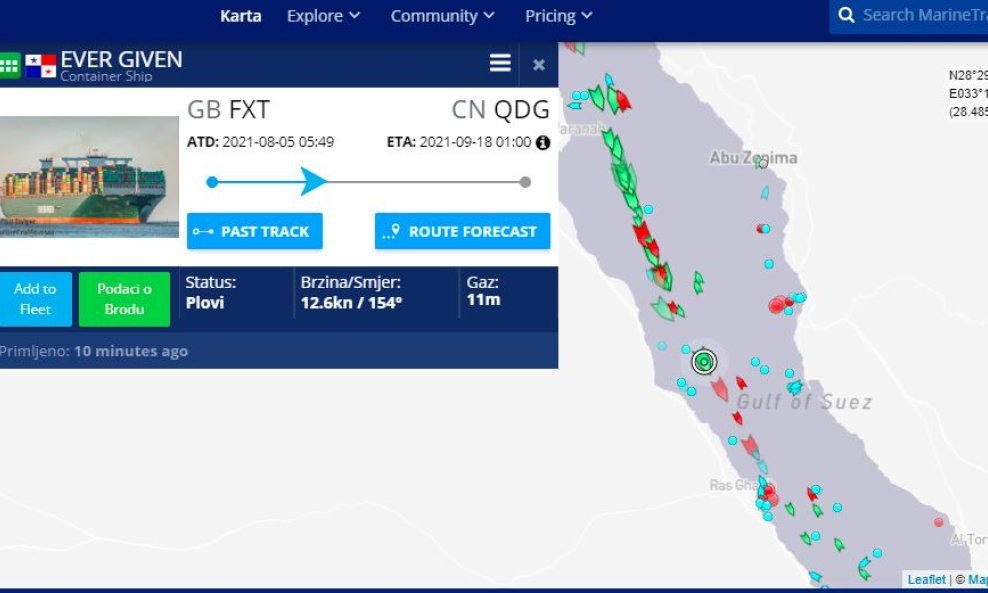This screenshot has width=988, height=593.
Task: Click the ETA info icon
Action: click(543, 143)
